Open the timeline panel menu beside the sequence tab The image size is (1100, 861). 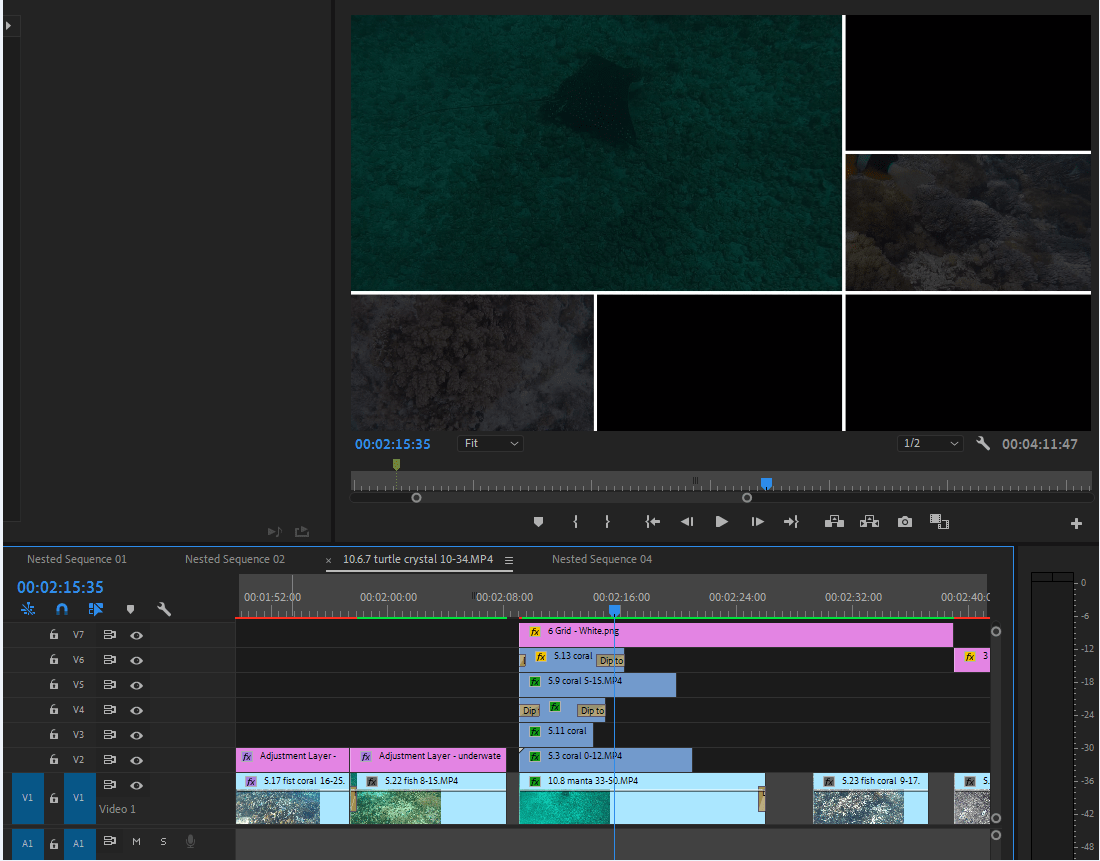click(x=510, y=561)
